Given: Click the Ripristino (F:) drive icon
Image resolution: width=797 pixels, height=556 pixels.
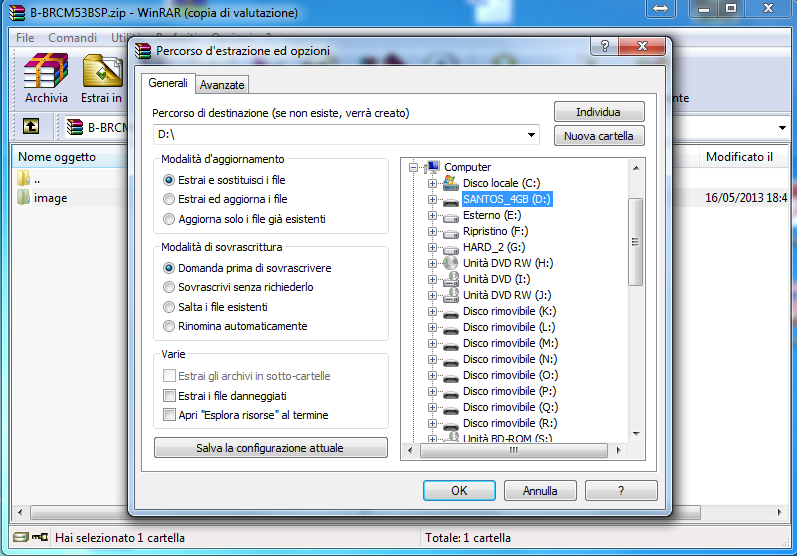Looking at the screenshot, I should pos(450,233).
